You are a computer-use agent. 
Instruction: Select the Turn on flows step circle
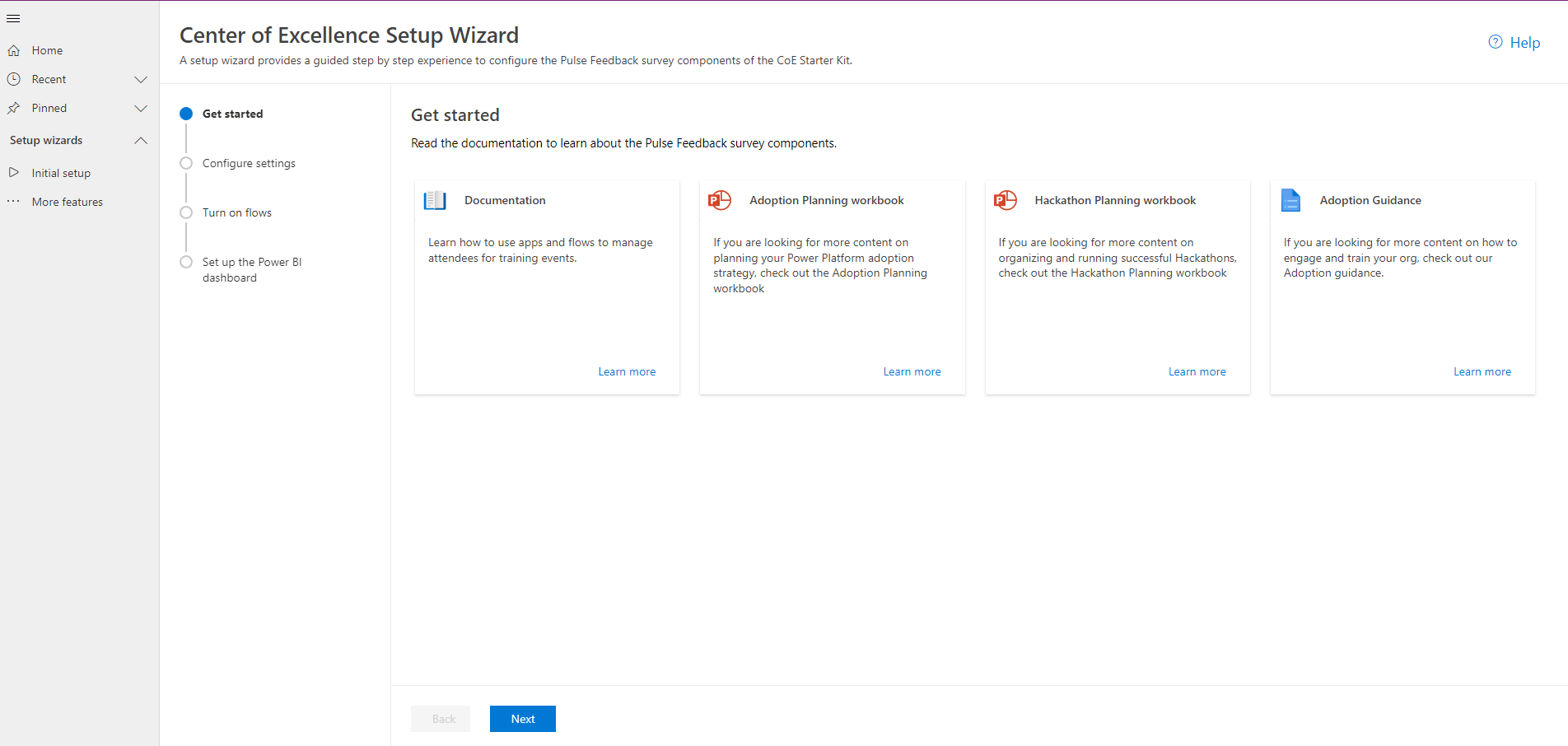[x=185, y=212]
